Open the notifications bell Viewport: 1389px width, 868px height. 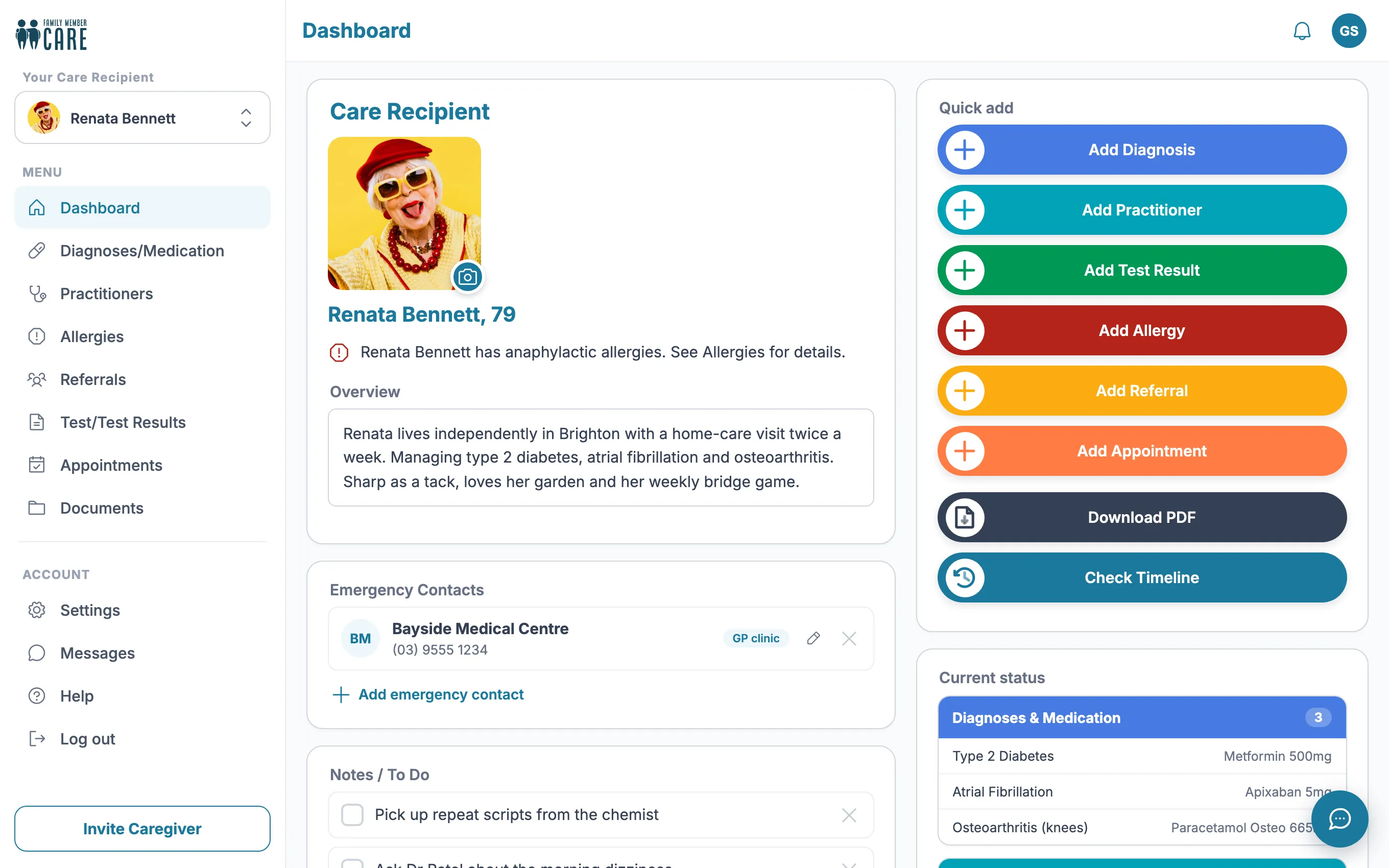pos(1301,31)
